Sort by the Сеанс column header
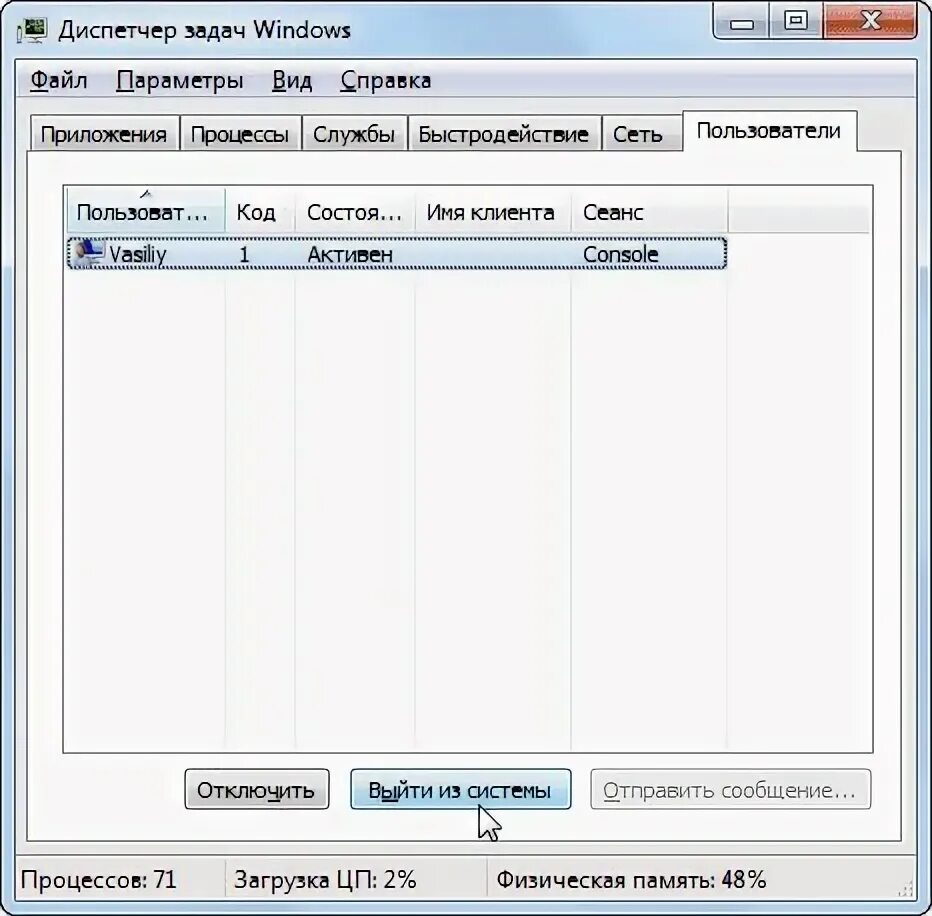The image size is (932, 916). pos(649,210)
